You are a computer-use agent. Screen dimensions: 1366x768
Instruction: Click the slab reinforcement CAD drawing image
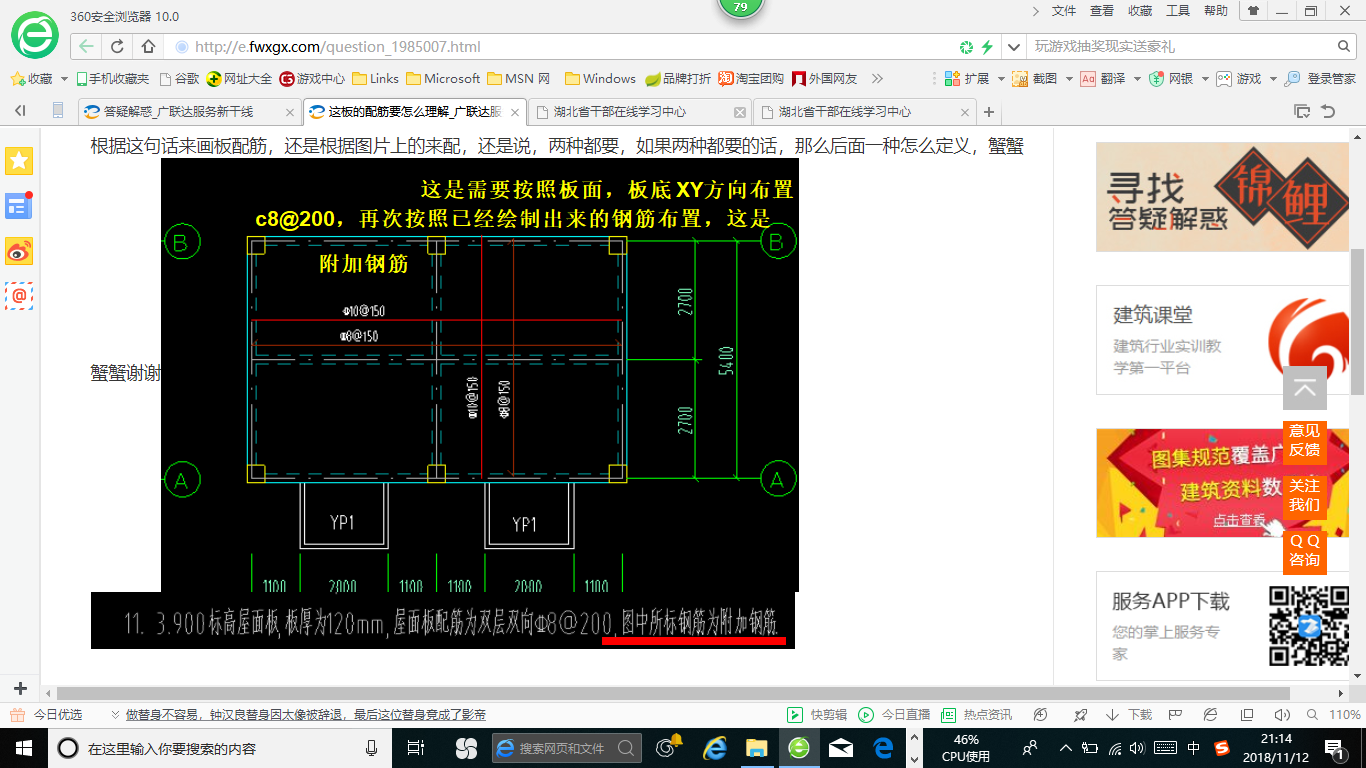click(479, 375)
